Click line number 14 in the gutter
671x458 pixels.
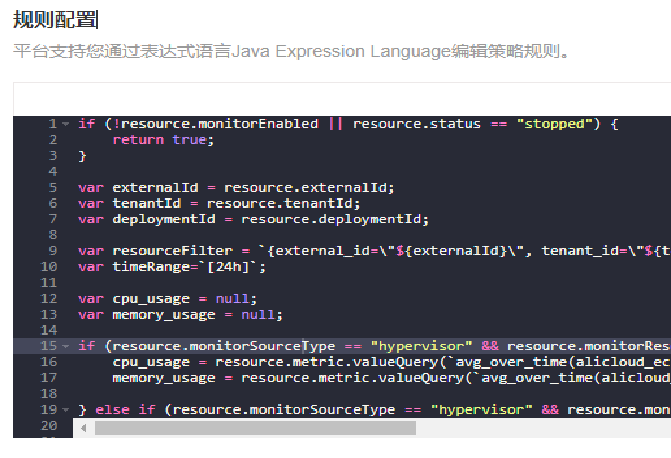(x=48, y=330)
